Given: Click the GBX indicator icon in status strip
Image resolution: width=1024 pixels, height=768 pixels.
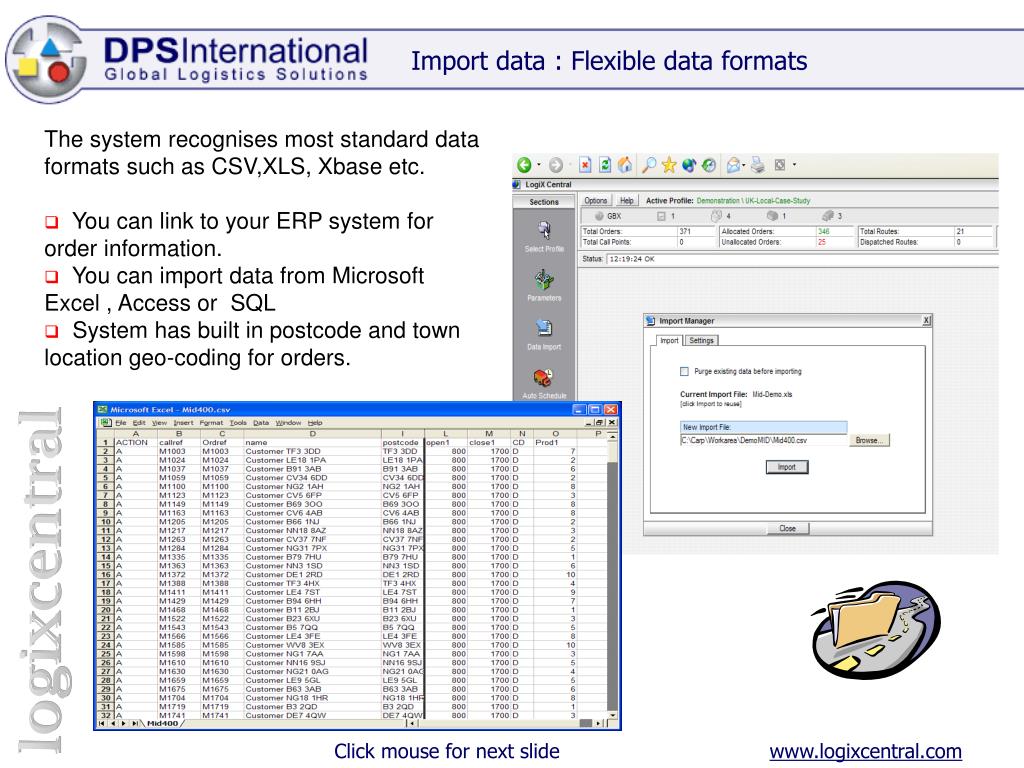Looking at the screenshot, I should [599, 216].
